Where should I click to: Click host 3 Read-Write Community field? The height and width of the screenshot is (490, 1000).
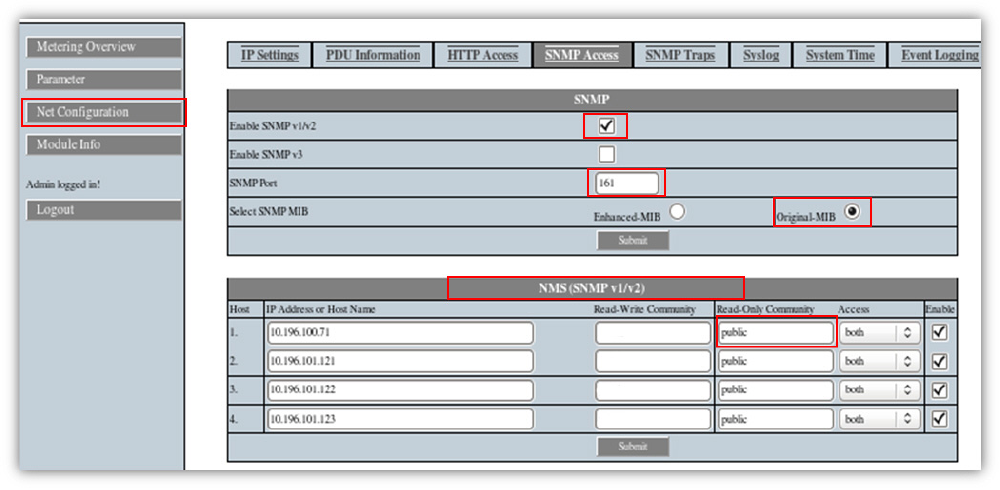[x=653, y=390]
